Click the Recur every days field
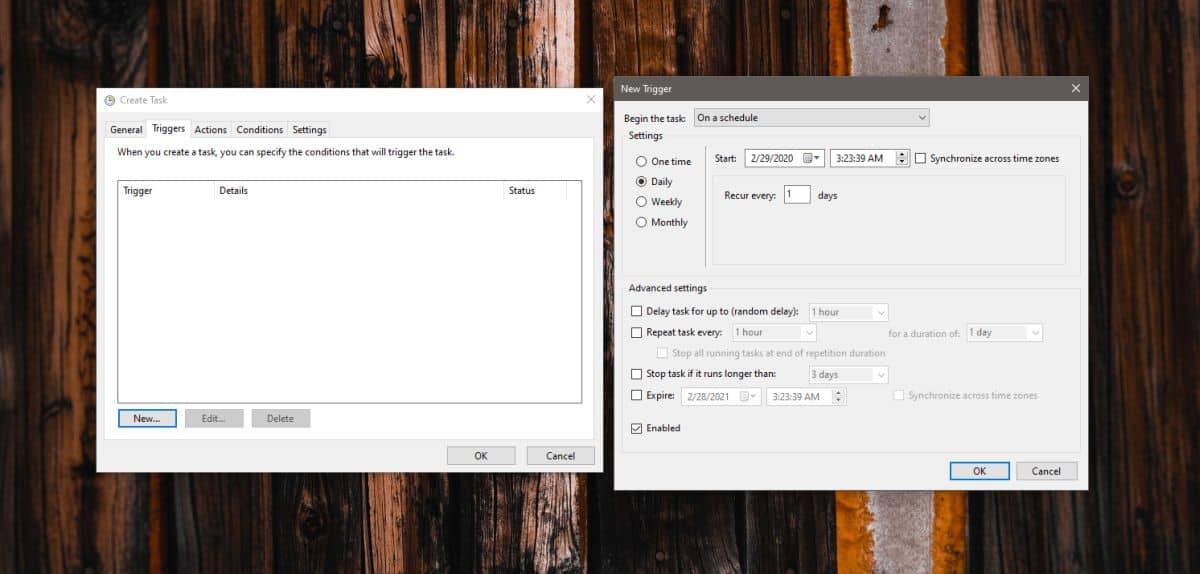Viewport: 1200px width, 574px height. point(797,195)
